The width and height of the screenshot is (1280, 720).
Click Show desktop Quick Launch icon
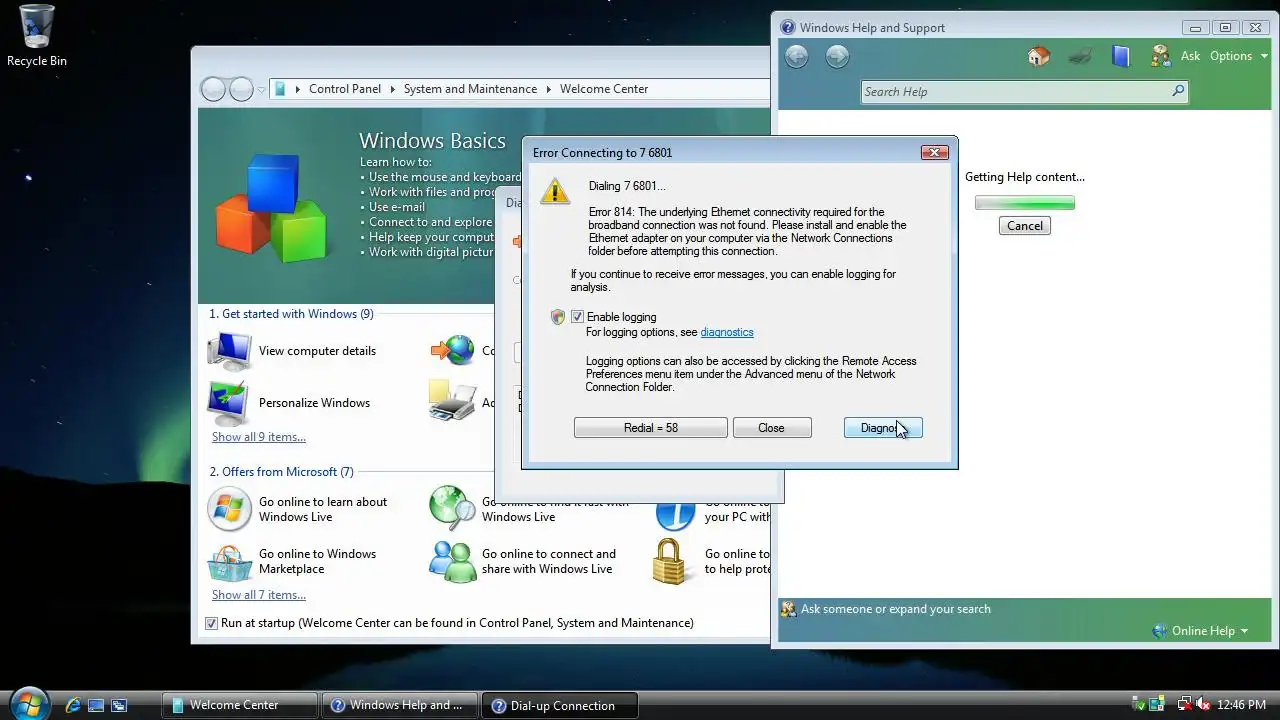96,705
